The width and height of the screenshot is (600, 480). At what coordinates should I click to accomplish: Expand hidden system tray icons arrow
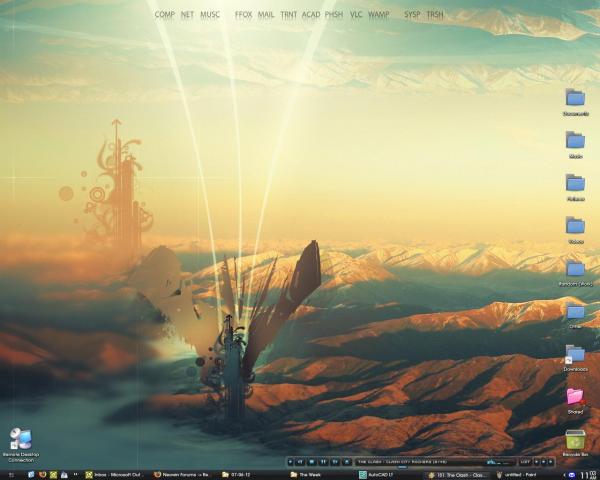[x=565, y=475]
